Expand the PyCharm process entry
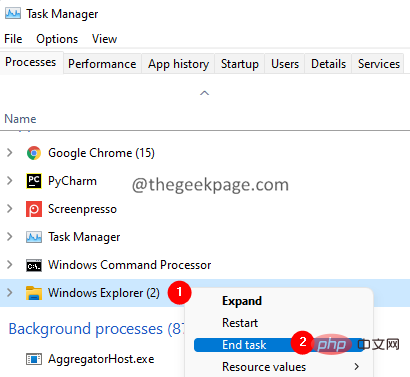The height and width of the screenshot is (377, 410). (x=10, y=181)
